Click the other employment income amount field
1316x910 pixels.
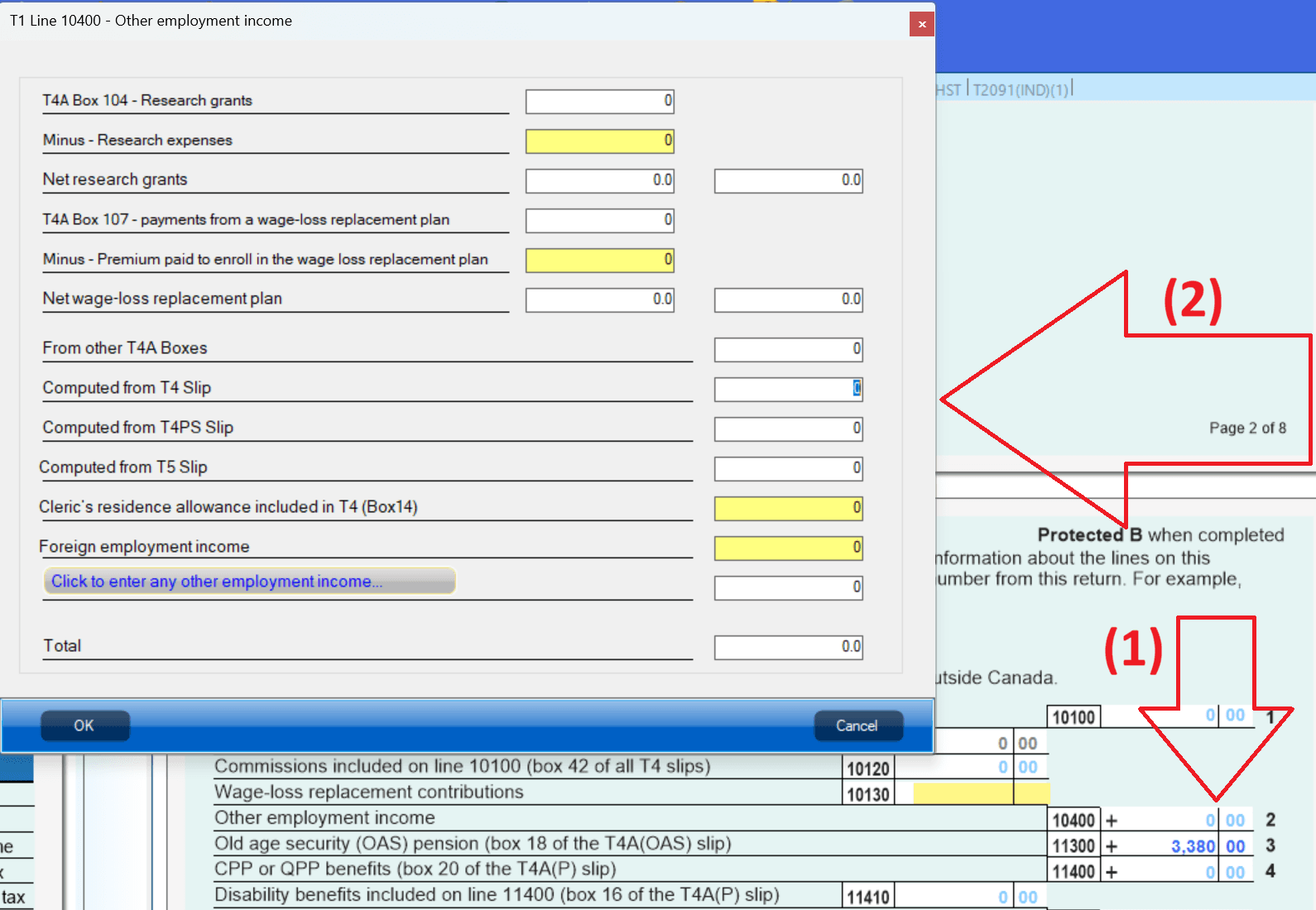click(789, 587)
